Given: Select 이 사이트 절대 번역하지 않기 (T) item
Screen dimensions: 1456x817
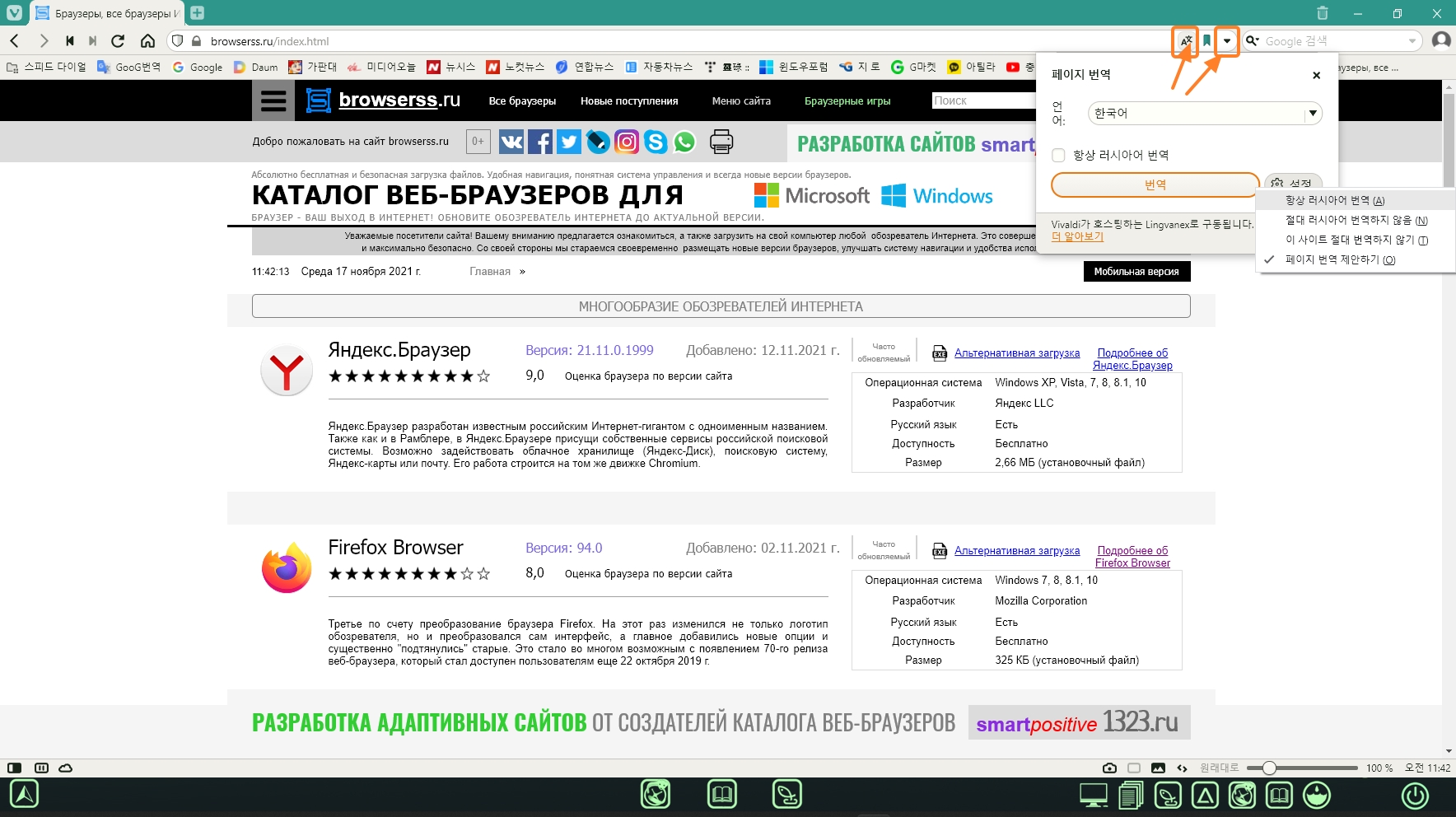Looking at the screenshot, I should pos(1356,240).
